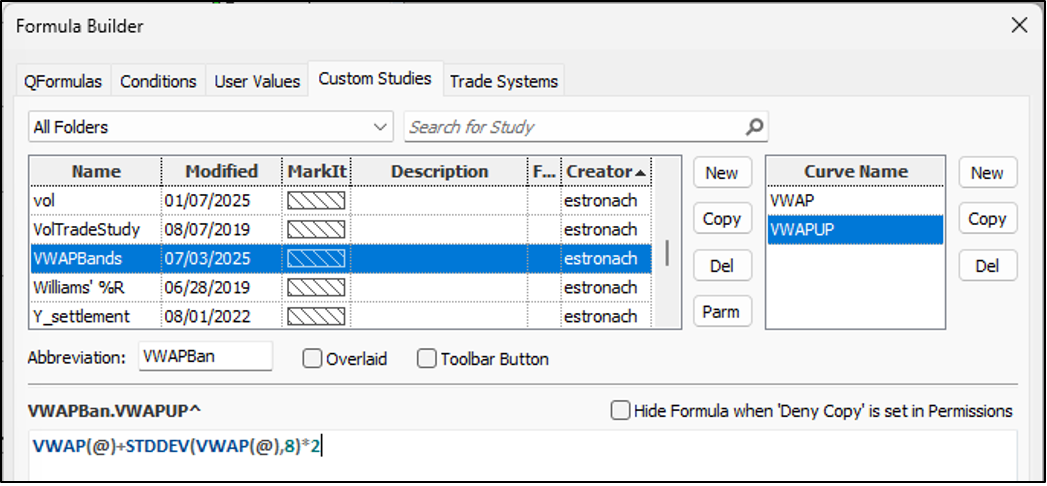Select the VWAP curve name
Screen dimensions: 1047x486
pyautogui.click(x=855, y=200)
